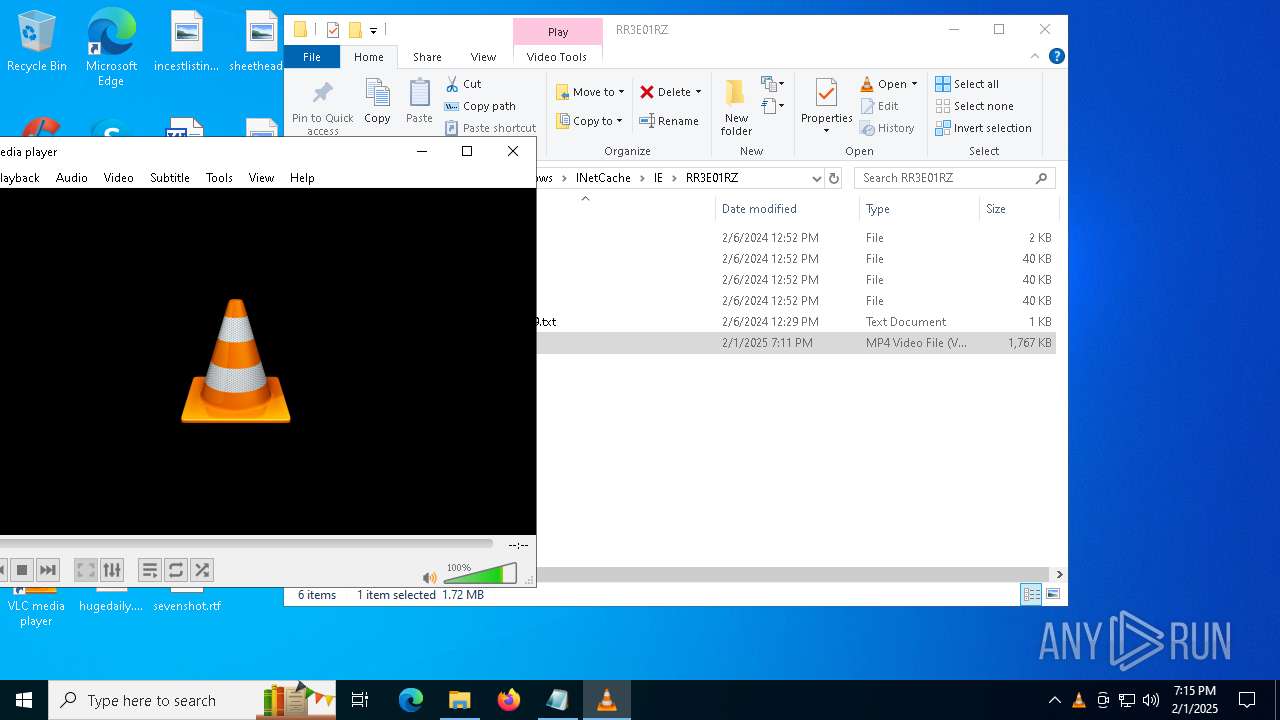Select the MP4 Video File row

795,343
